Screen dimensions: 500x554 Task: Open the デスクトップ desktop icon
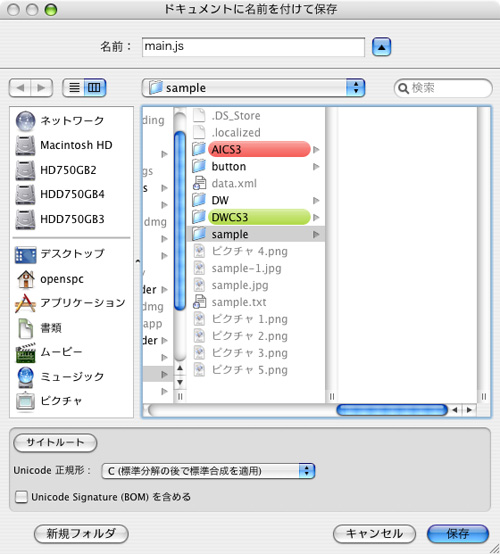(x=25, y=255)
